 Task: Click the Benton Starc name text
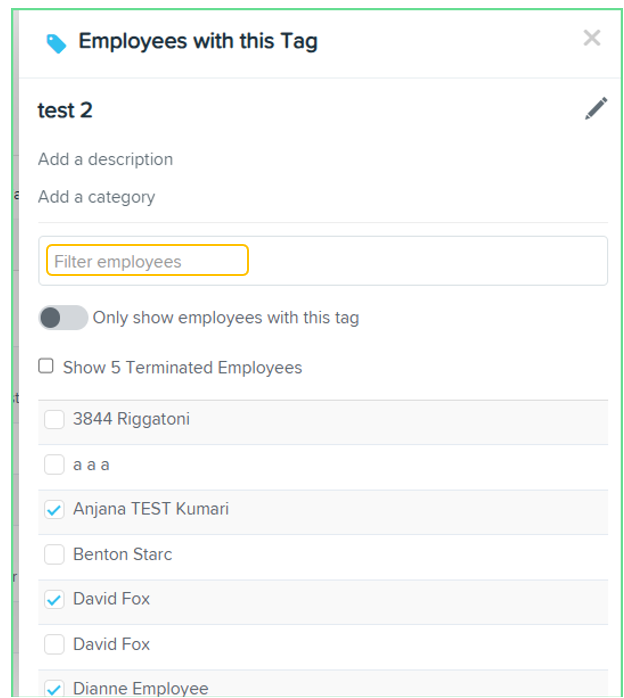pyautogui.click(x=122, y=554)
